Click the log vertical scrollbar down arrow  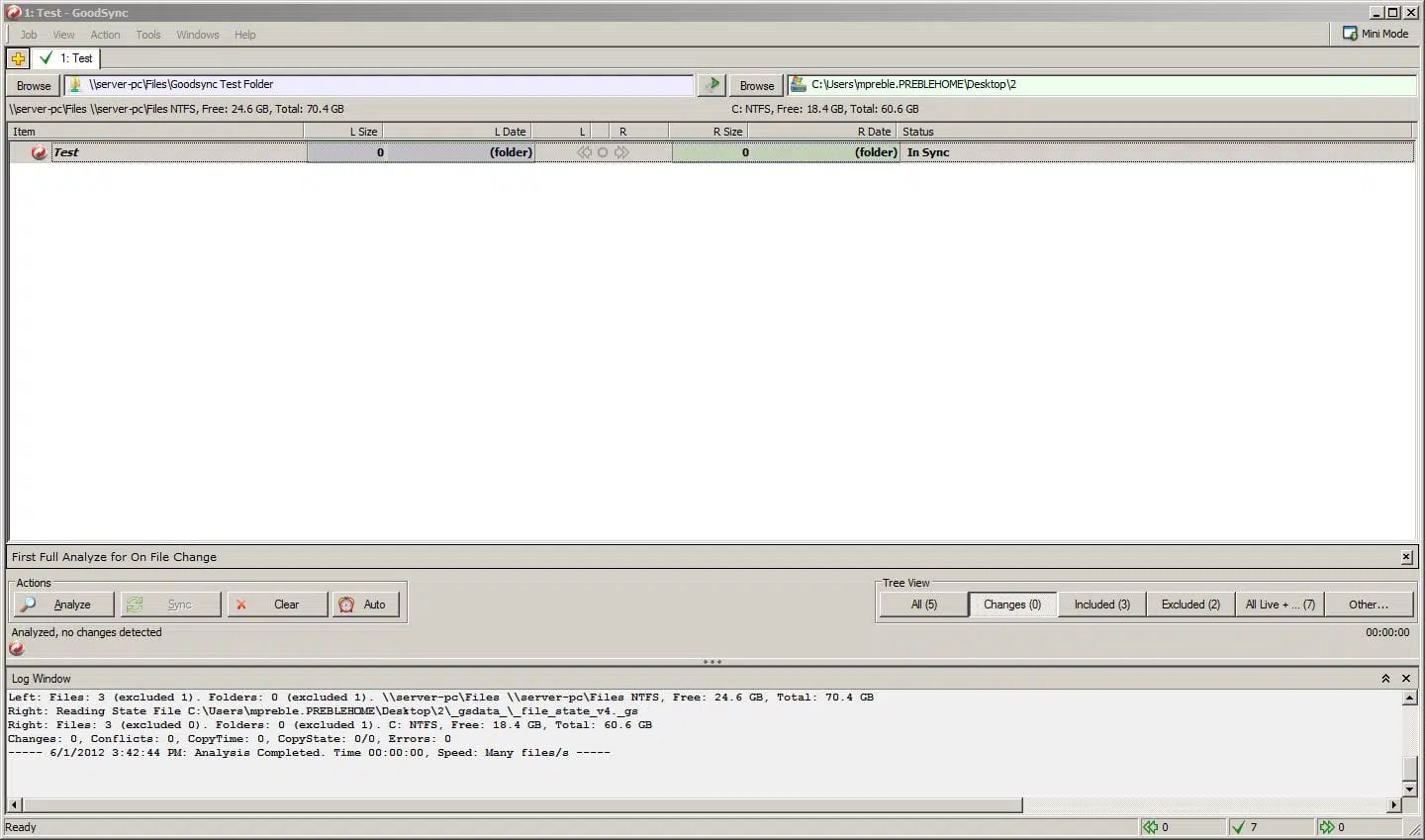tap(1409, 789)
